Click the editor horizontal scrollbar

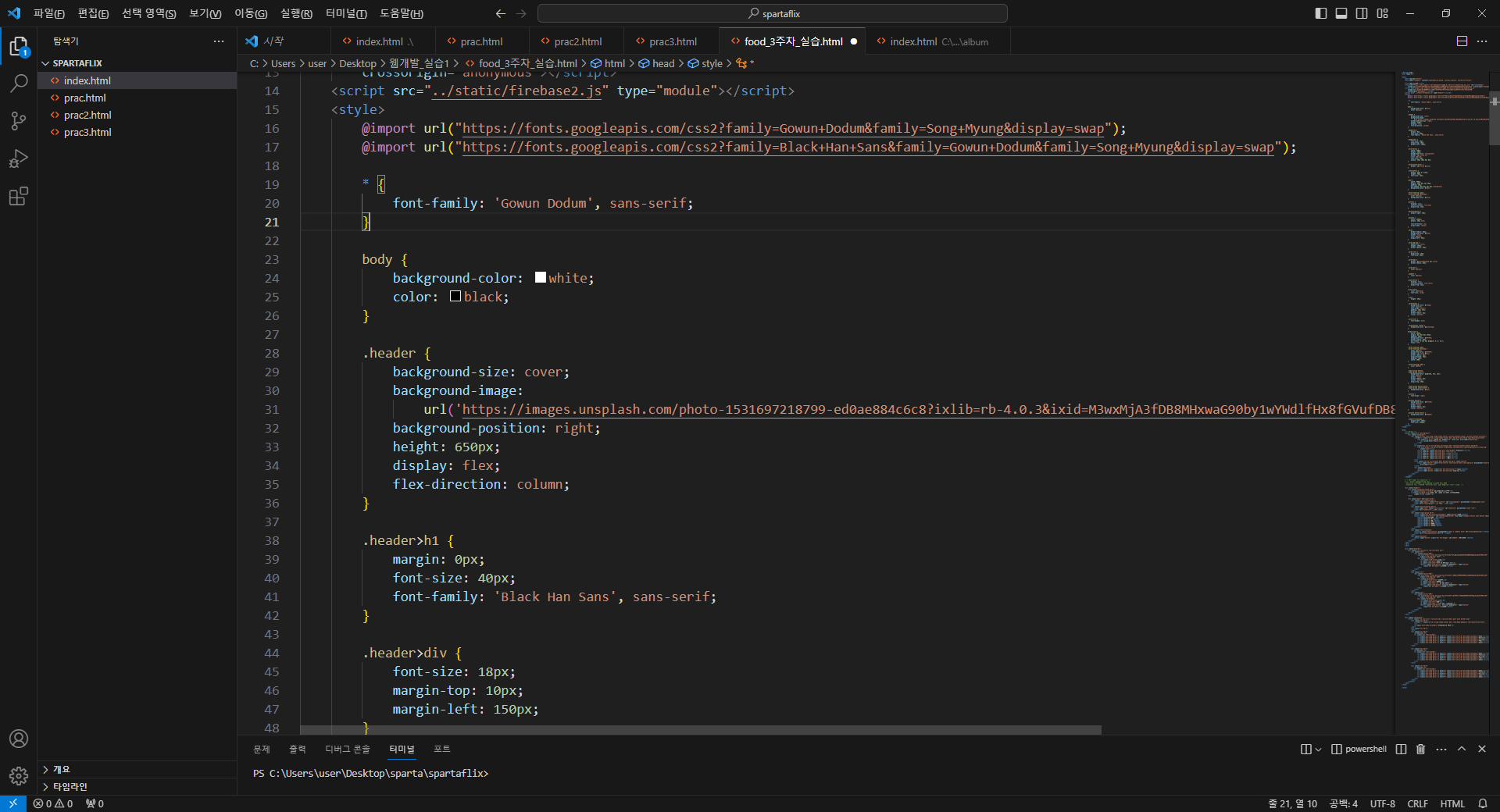click(x=701, y=730)
